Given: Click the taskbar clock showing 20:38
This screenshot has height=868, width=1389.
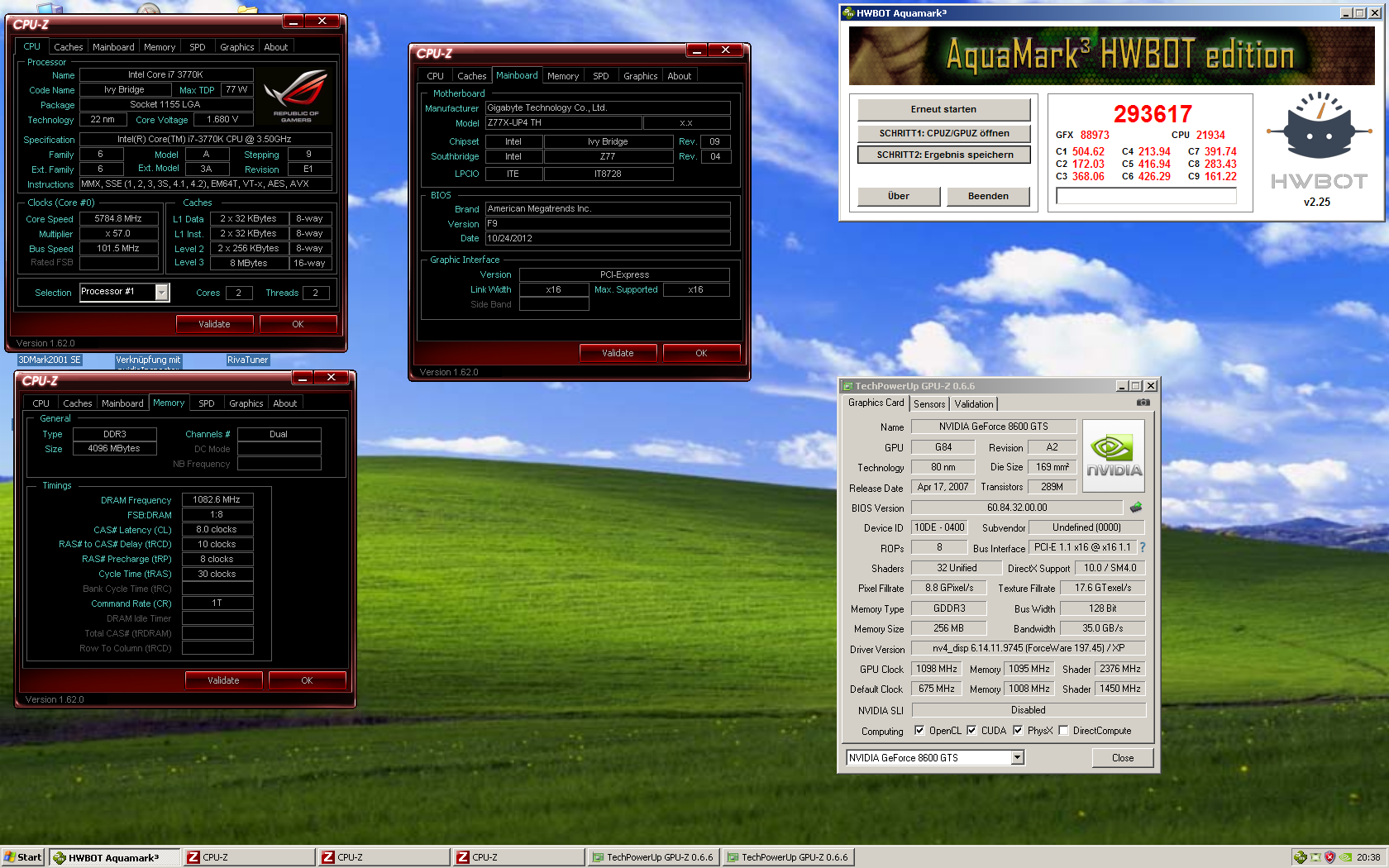Looking at the screenshot, I should 1368,857.
